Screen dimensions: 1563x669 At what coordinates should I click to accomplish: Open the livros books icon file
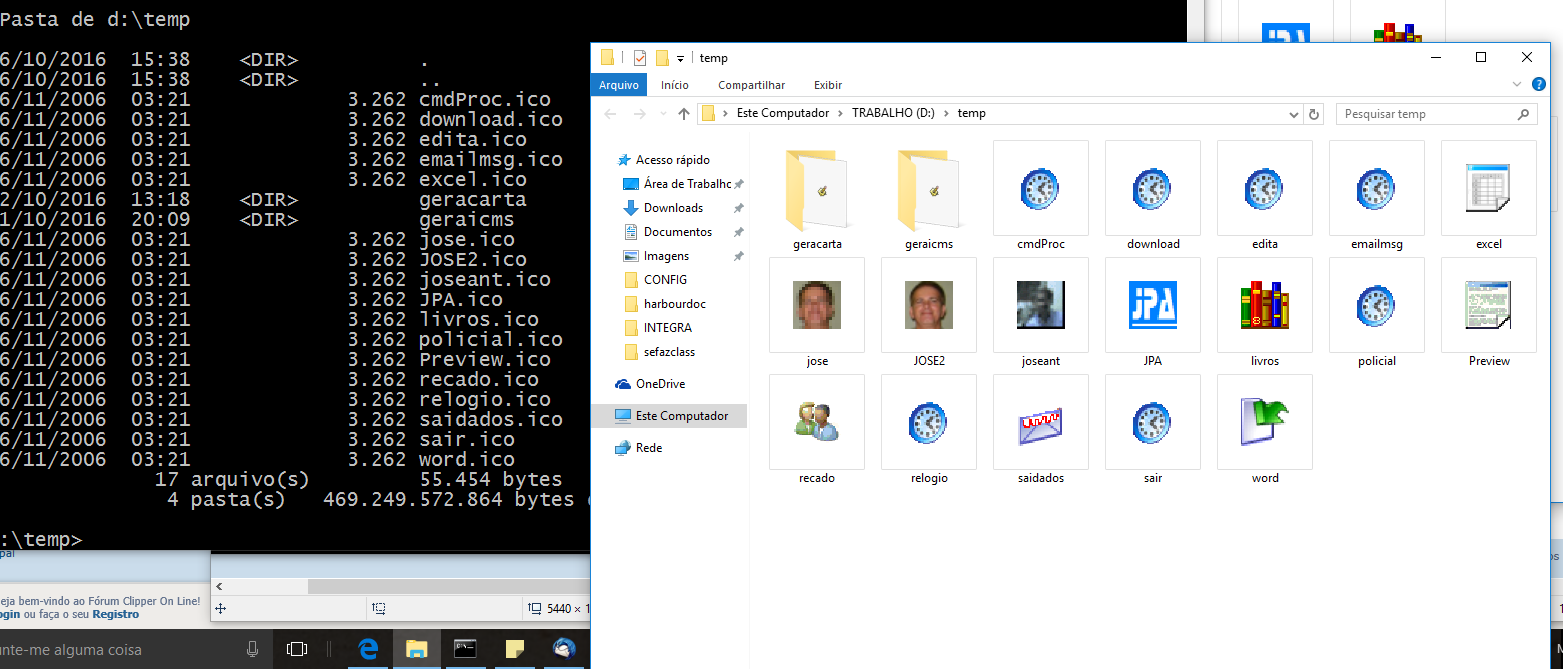tap(1264, 305)
